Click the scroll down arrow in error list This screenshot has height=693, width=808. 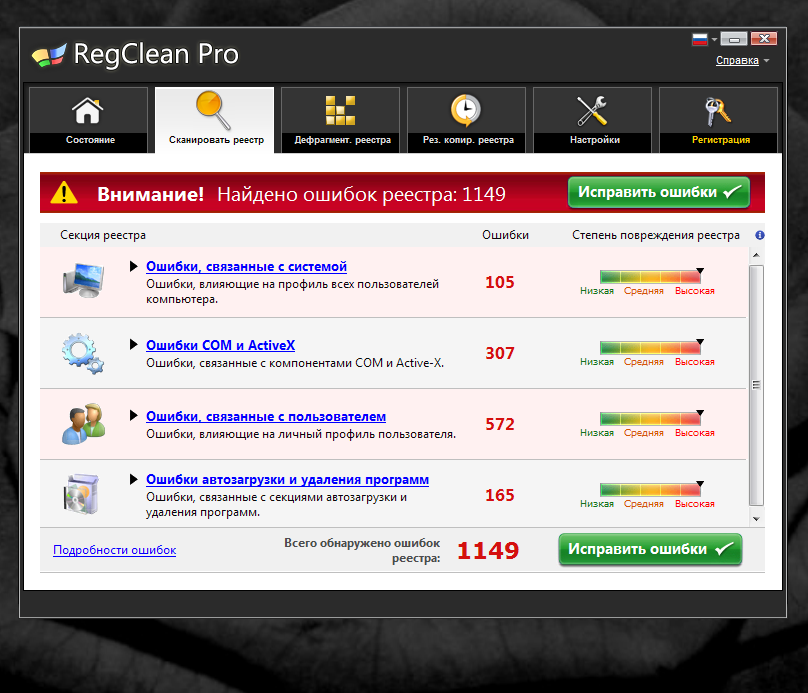[756, 519]
